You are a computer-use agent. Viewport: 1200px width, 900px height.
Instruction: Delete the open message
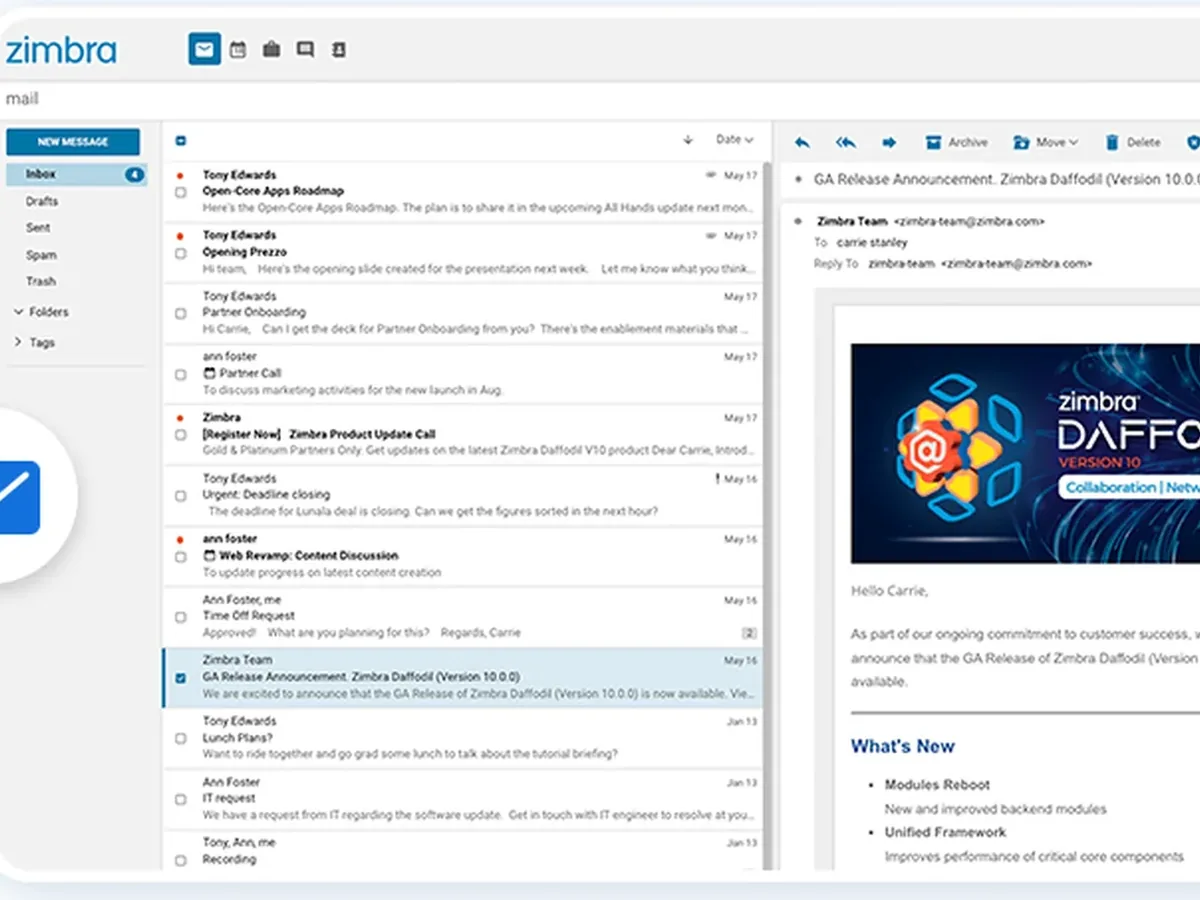[1133, 142]
